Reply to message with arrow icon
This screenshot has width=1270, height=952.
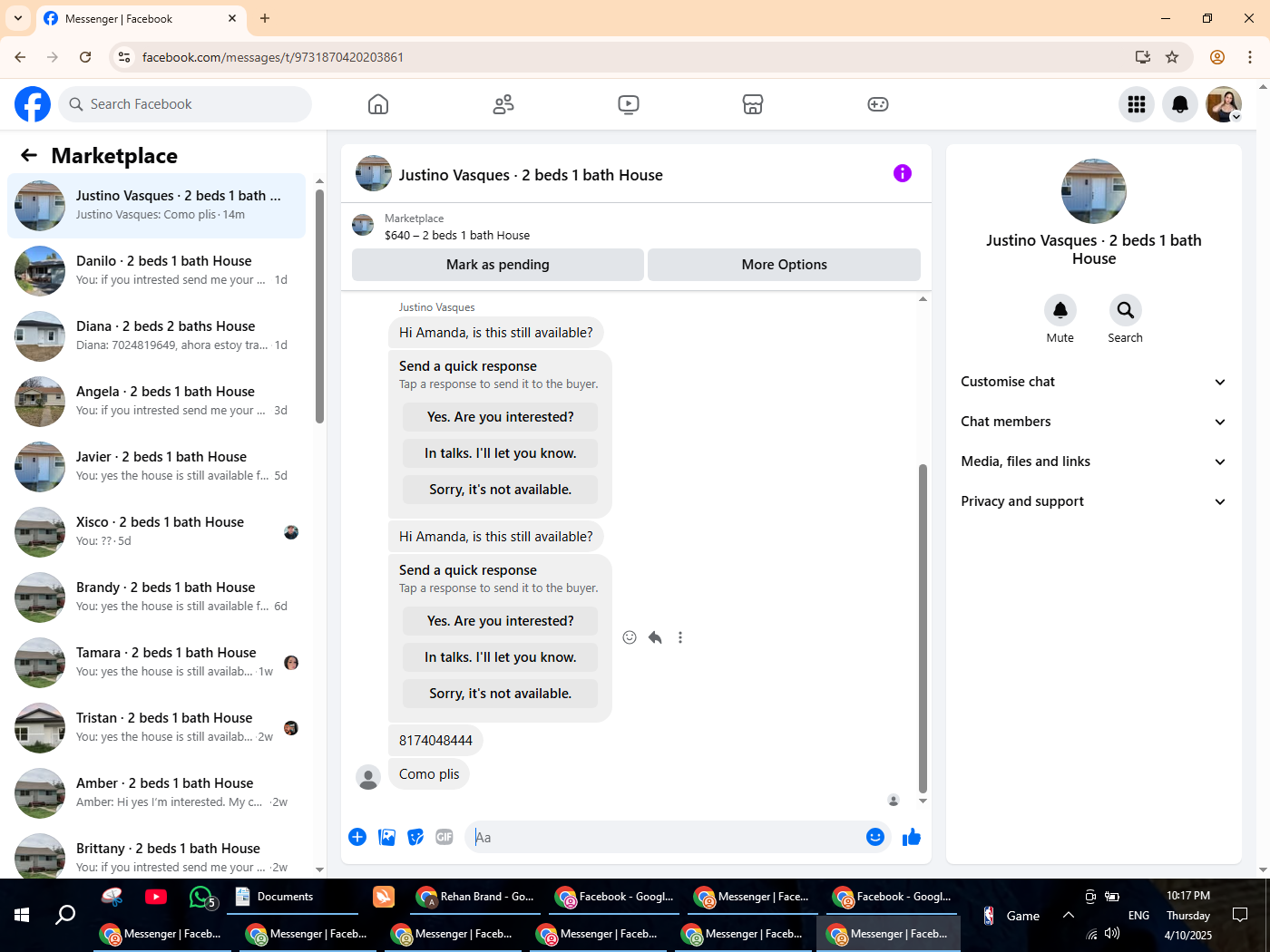tap(655, 637)
